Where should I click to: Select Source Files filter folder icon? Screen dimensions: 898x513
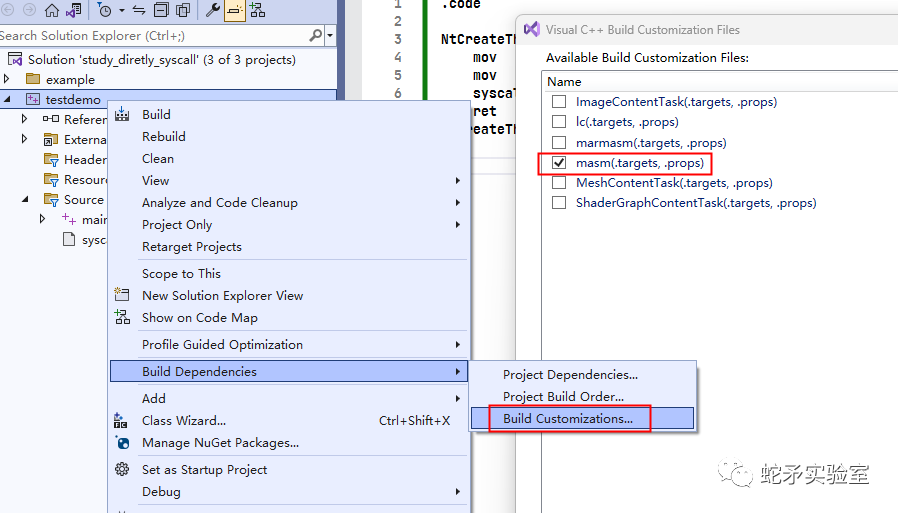[x=51, y=200]
